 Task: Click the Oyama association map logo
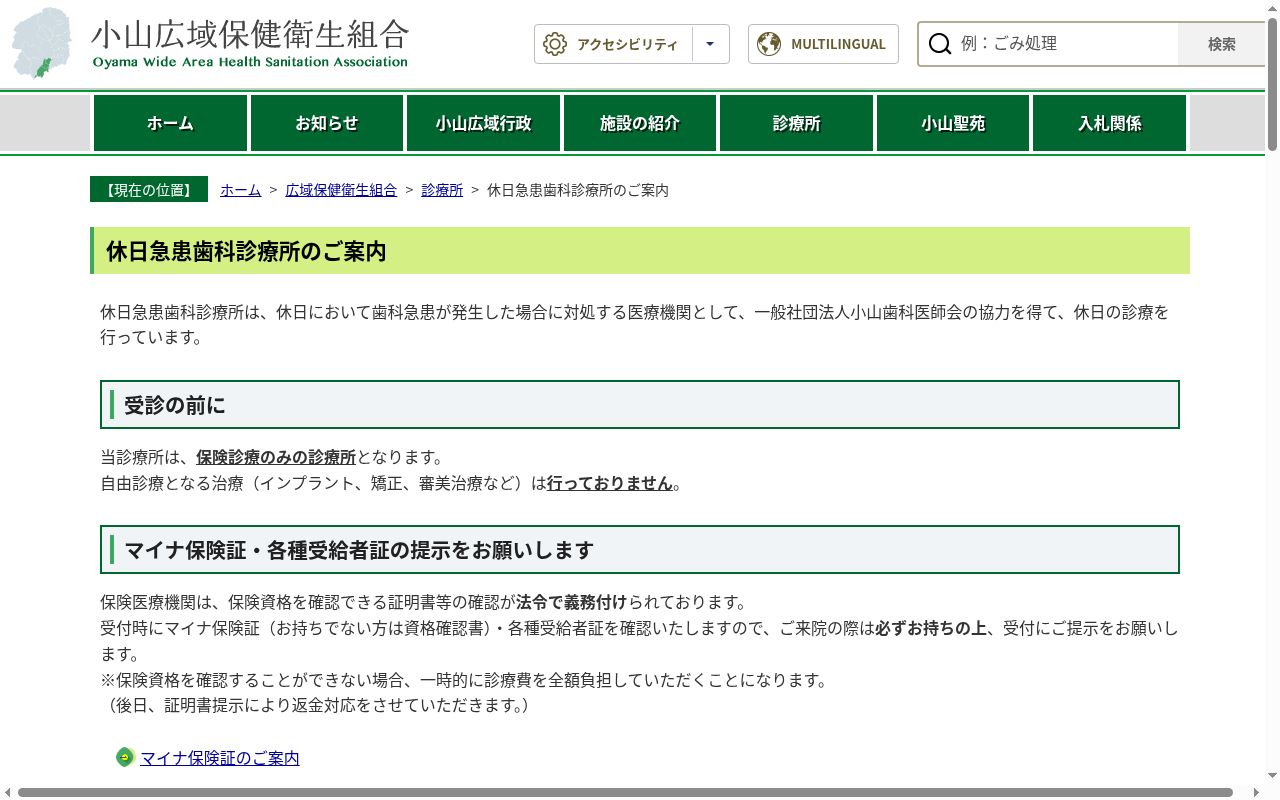42,43
